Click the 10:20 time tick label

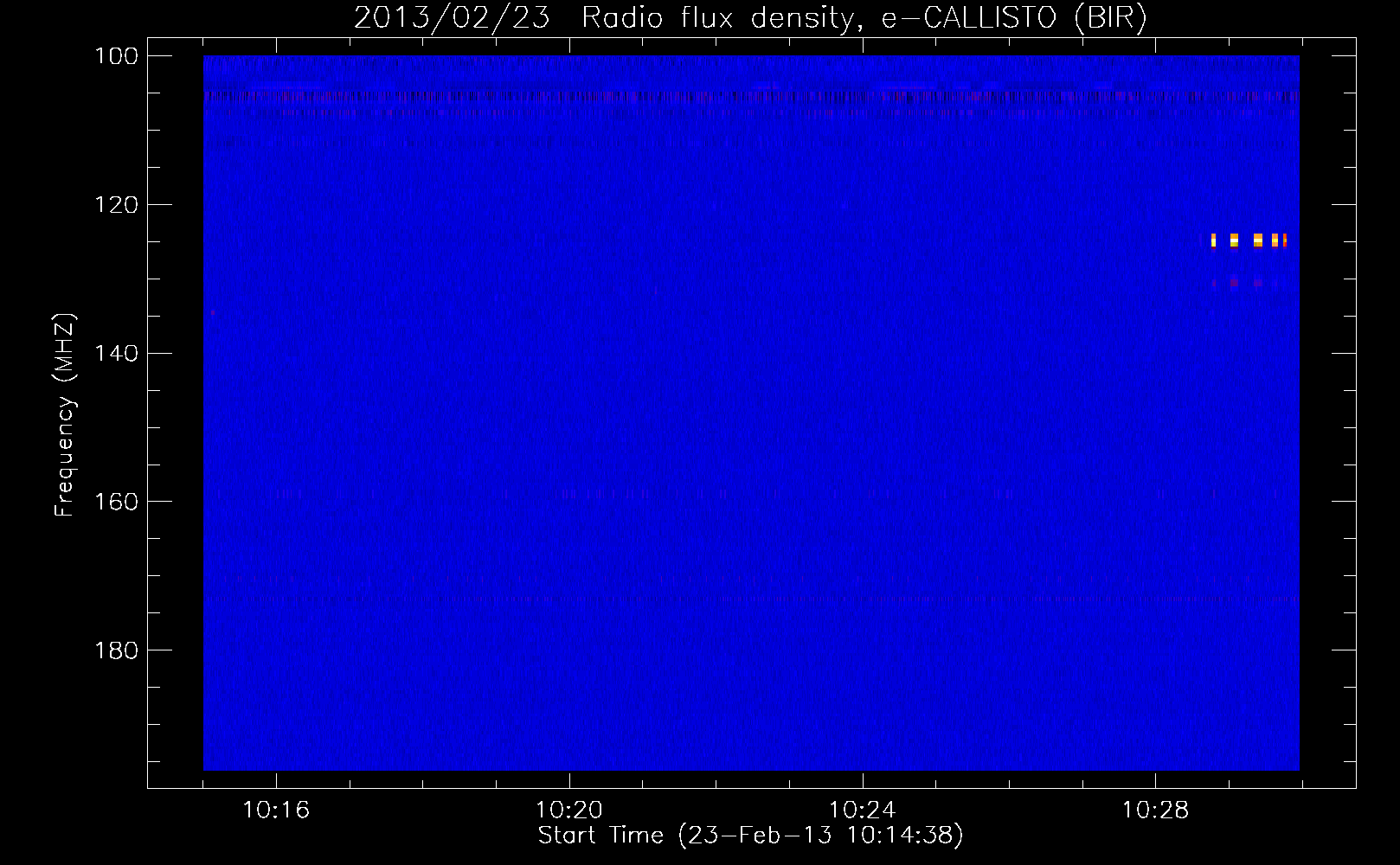(569, 811)
